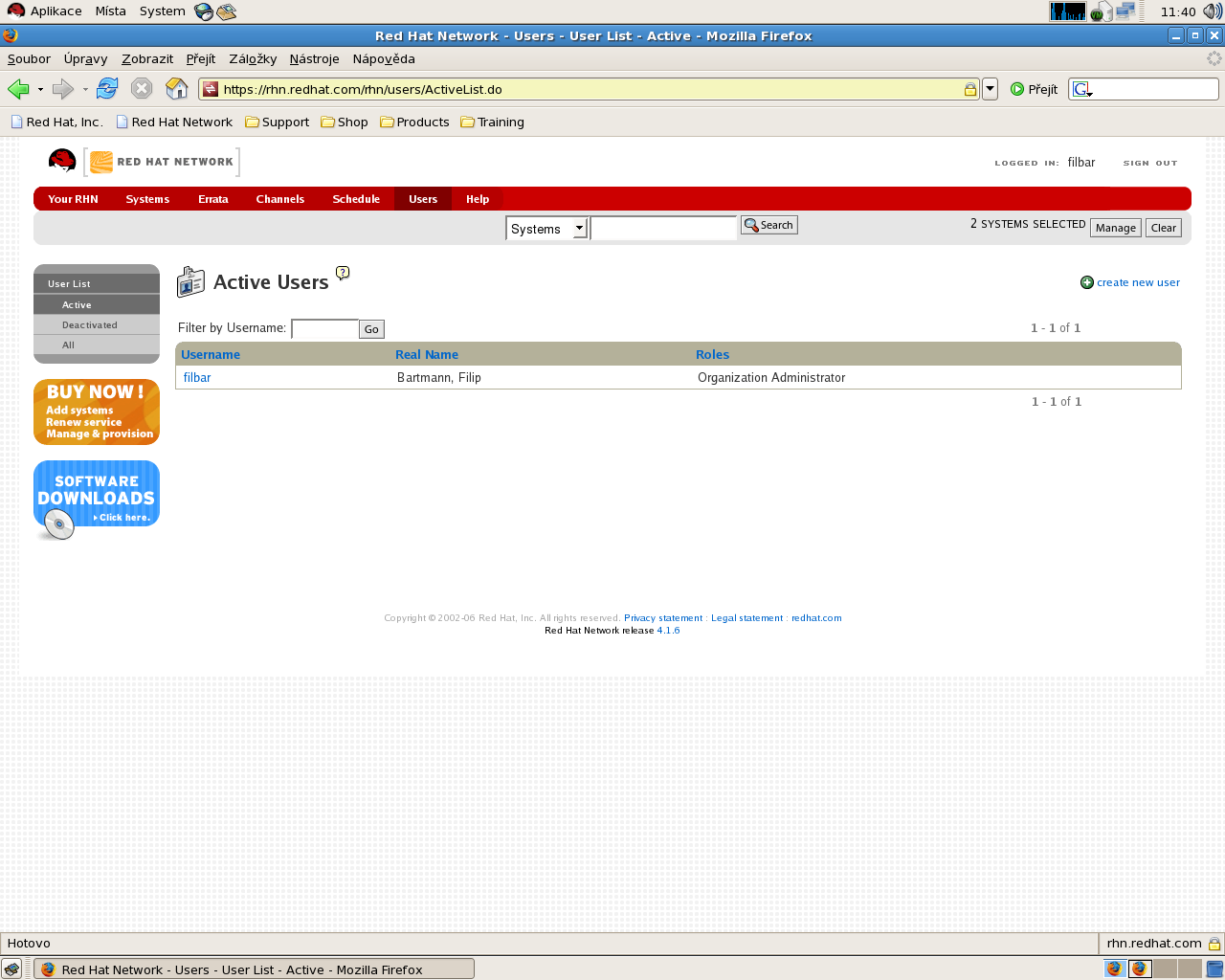Image resolution: width=1225 pixels, height=980 pixels.
Task: Open the Privacy statement link
Action: (x=663, y=618)
